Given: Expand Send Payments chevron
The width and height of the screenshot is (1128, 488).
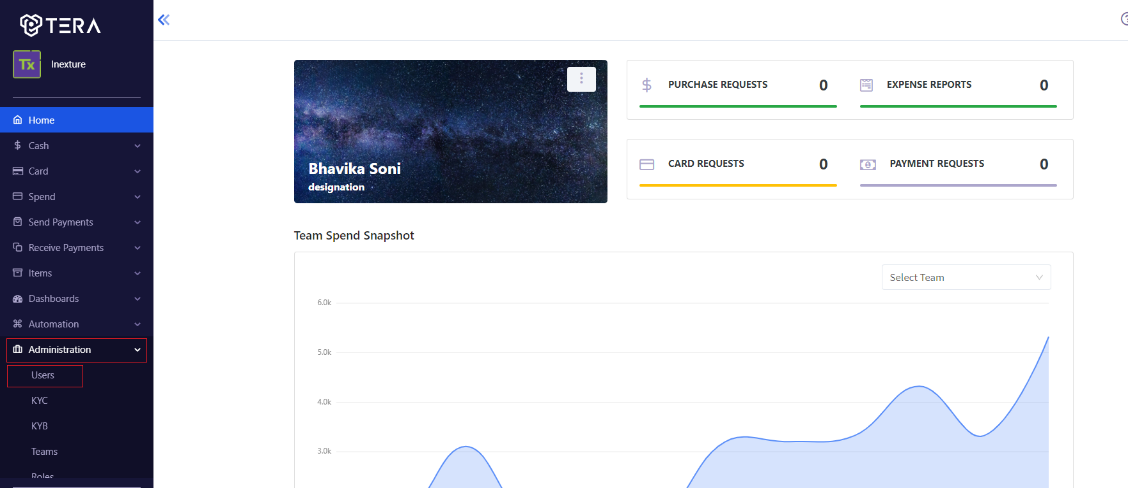Looking at the screenshot, I should click(x=137, y=222).
